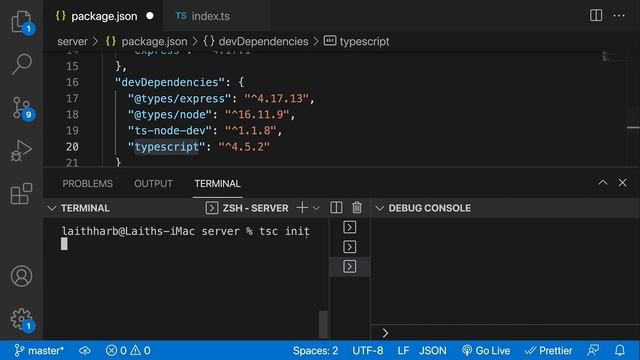Open the Search view icon
This screenshot has height=360, width=640.
(21, 64)
